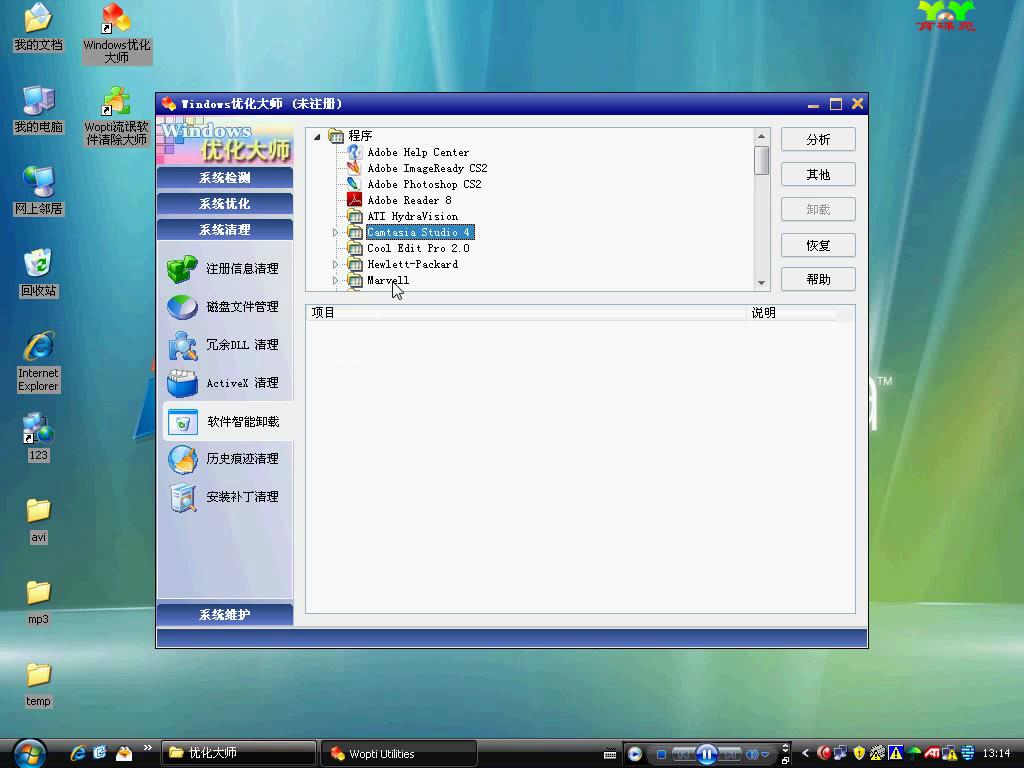Launch Internet Explorer from quick launch
Screen dimensions: 1024x768
pos(78,753)
